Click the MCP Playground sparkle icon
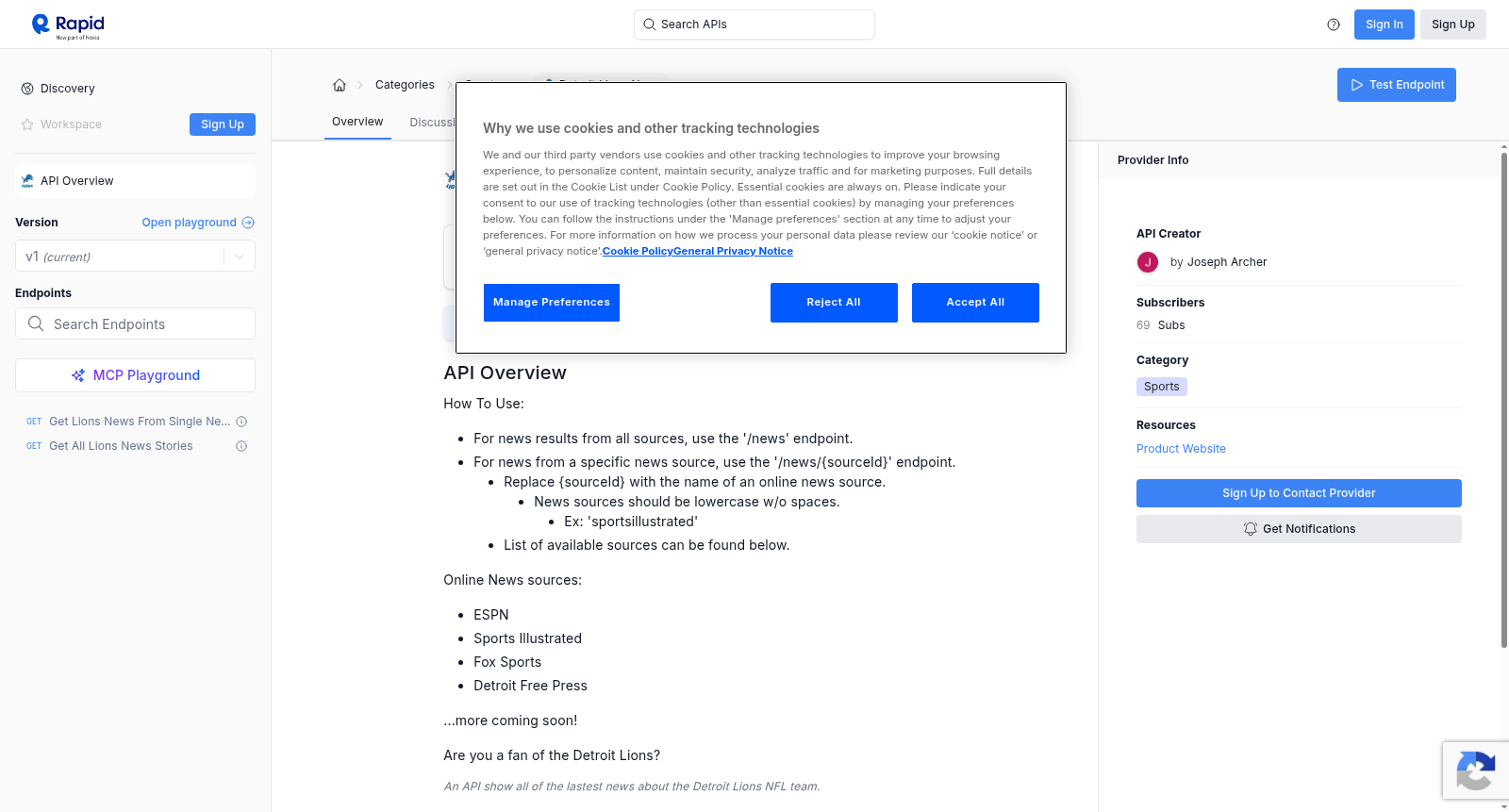 (x=78, y=375)
